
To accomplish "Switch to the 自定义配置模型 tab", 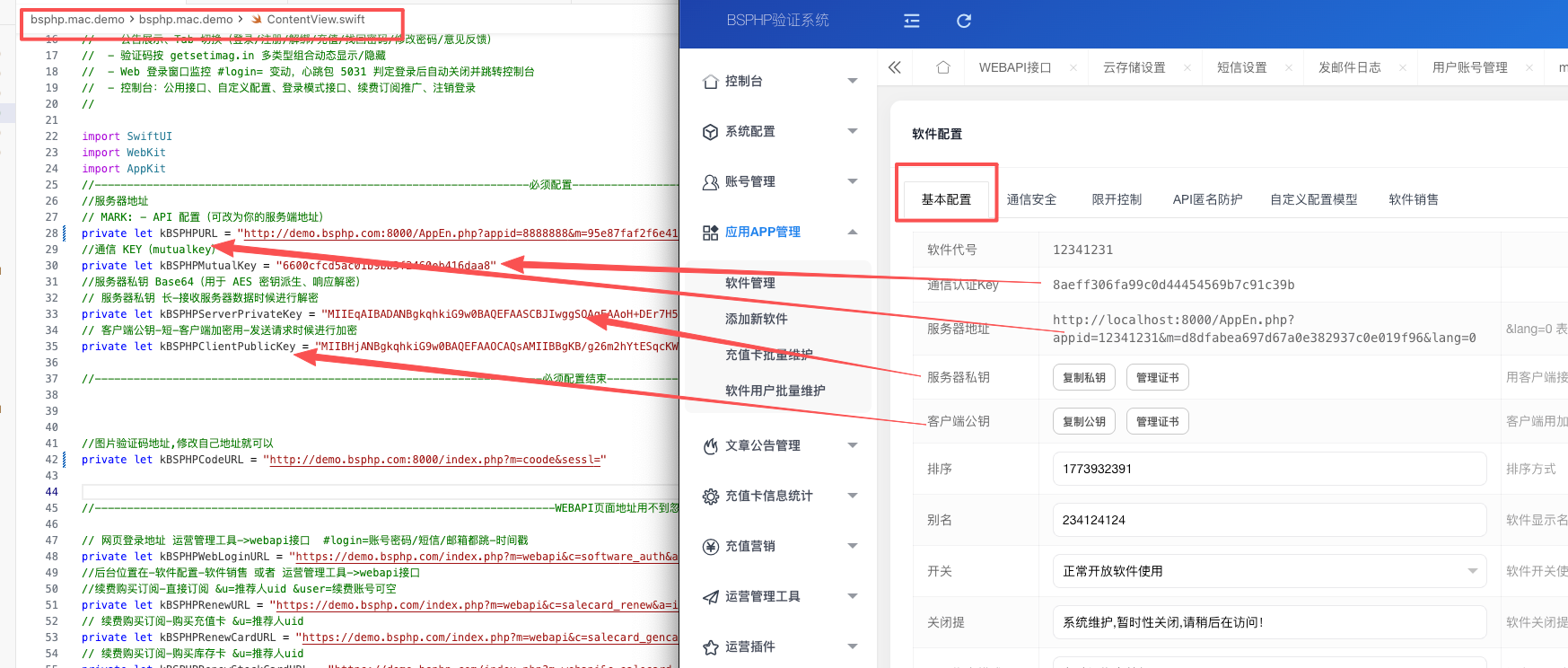I will point(1313,199).
